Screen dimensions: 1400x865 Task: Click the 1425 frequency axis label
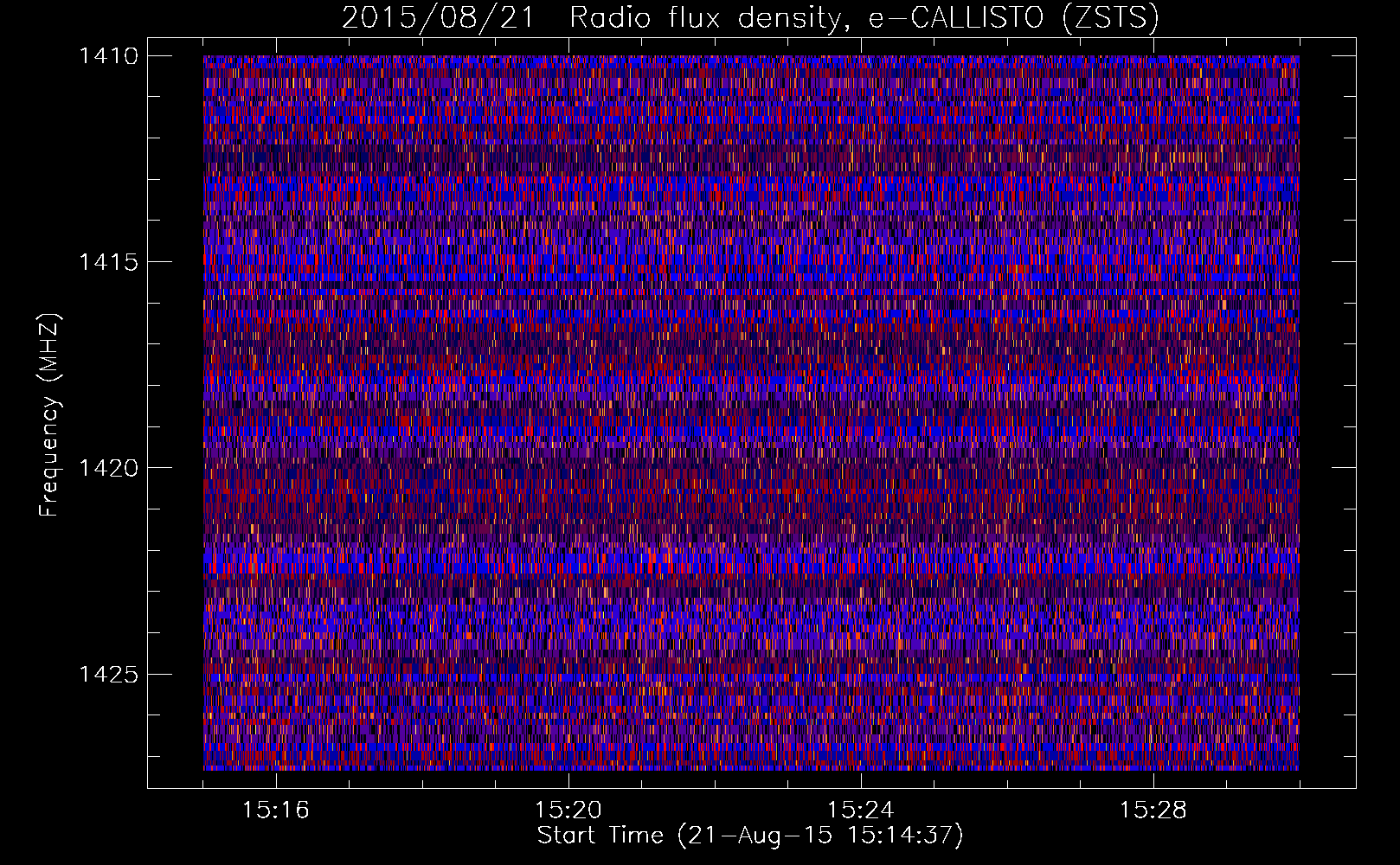pos(108,674)
